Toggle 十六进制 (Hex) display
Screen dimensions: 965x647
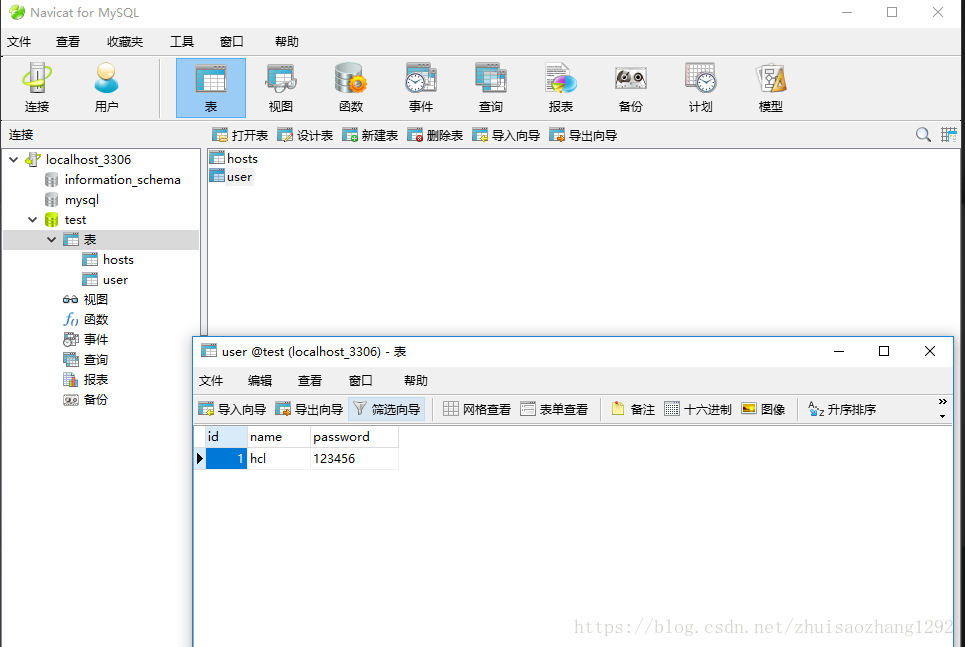(698, 409)
